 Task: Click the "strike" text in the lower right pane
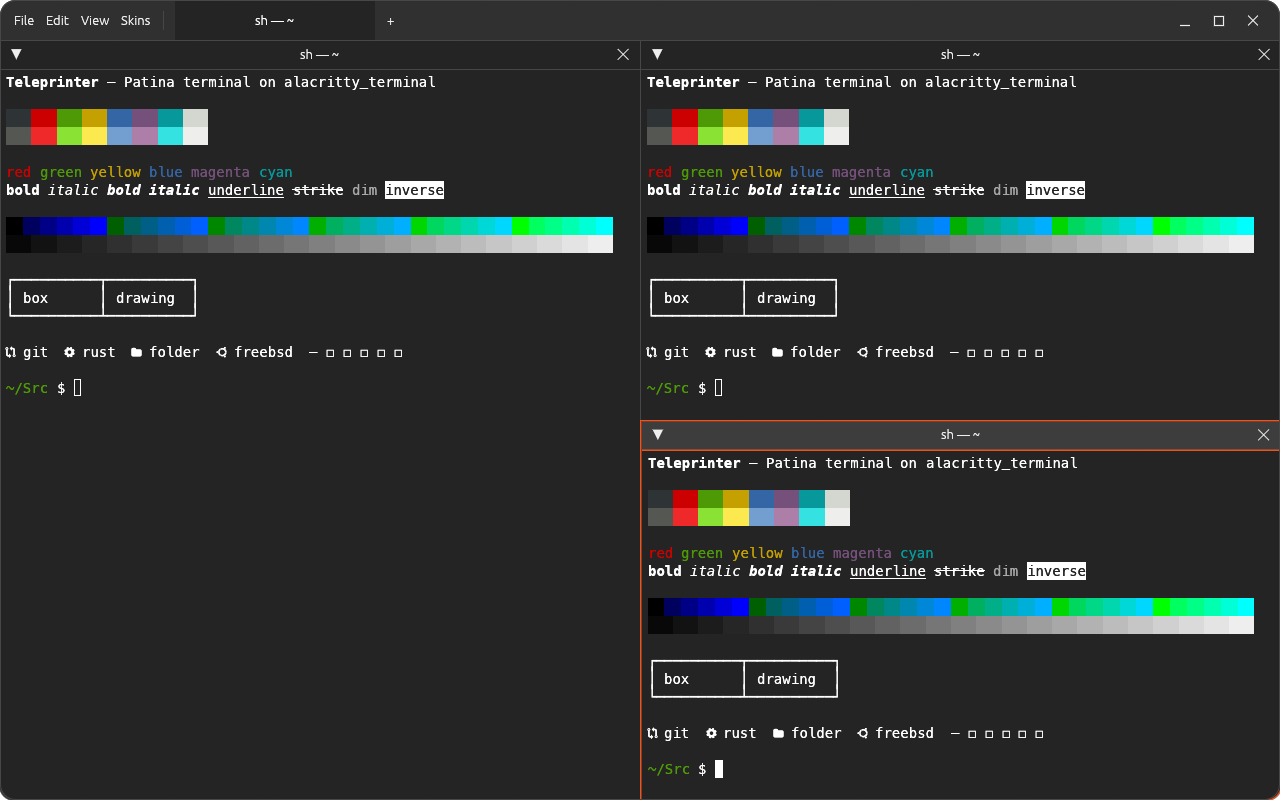pos(959,571)
